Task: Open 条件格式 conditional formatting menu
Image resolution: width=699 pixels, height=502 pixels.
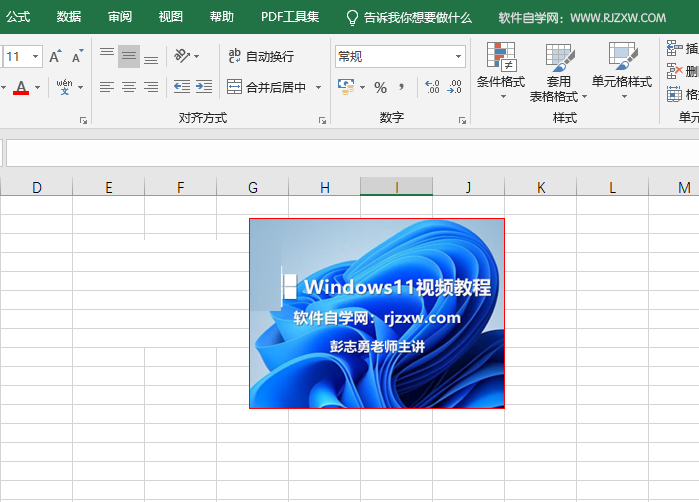Action: (x=501, y=71)
